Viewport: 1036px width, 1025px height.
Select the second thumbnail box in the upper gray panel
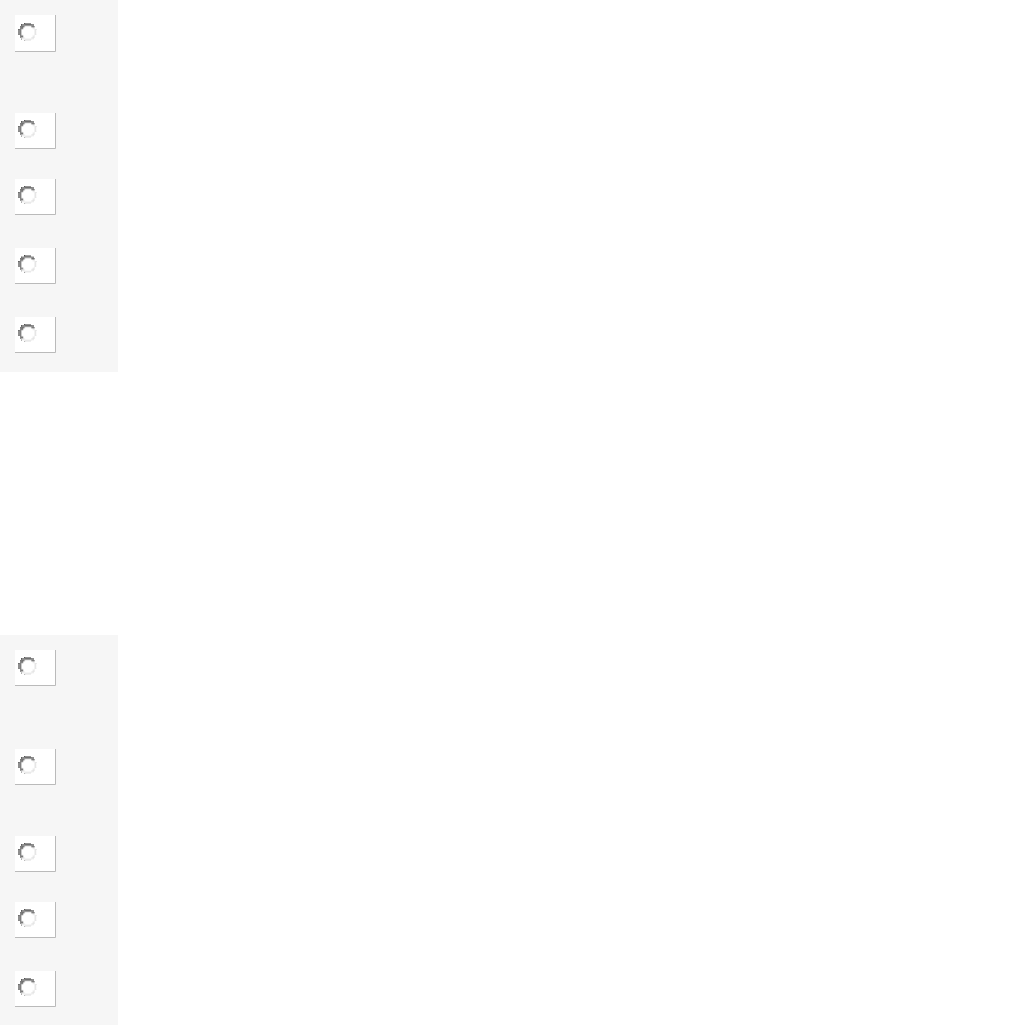pyautogui.click(x=35, y=131)
